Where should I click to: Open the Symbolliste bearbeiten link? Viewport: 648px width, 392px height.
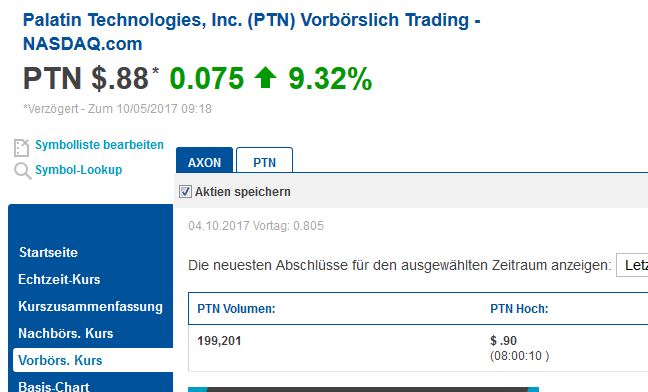click(99, 145)
